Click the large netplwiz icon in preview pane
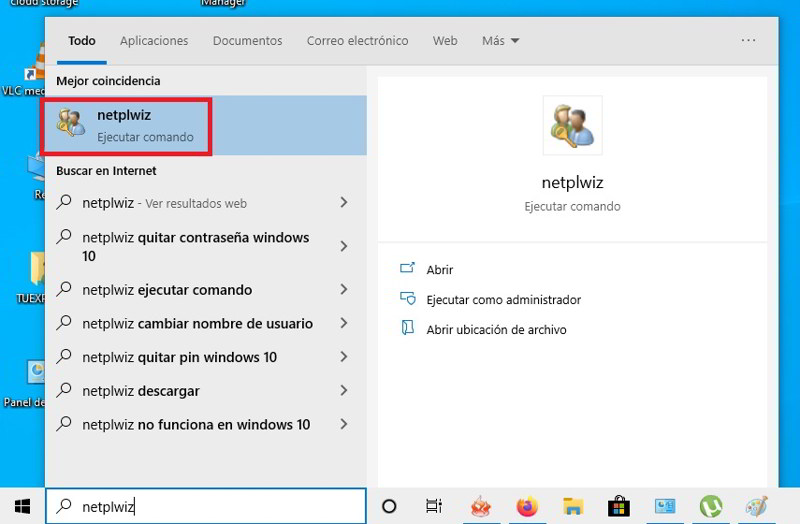 point(572,126)
